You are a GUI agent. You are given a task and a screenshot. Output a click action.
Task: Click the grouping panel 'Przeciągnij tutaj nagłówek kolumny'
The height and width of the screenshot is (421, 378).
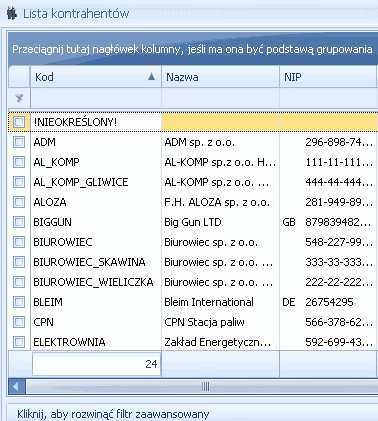[193, 49]
